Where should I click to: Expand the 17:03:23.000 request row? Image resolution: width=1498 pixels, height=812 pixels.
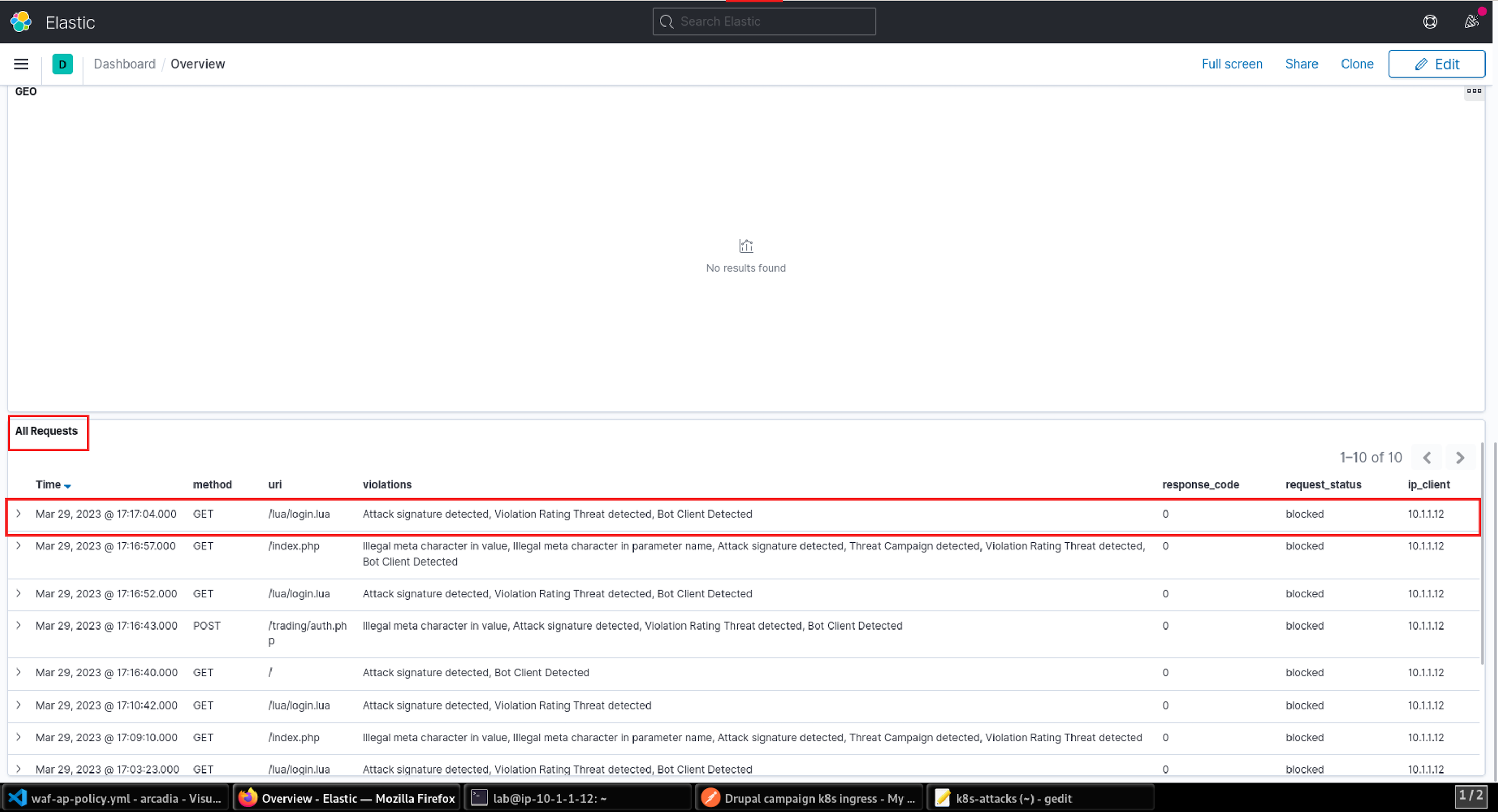tap(19, 769)
